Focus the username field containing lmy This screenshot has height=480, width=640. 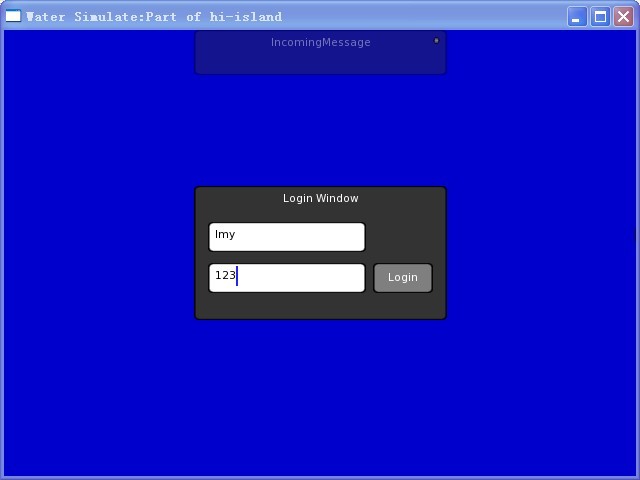[287, 237]
